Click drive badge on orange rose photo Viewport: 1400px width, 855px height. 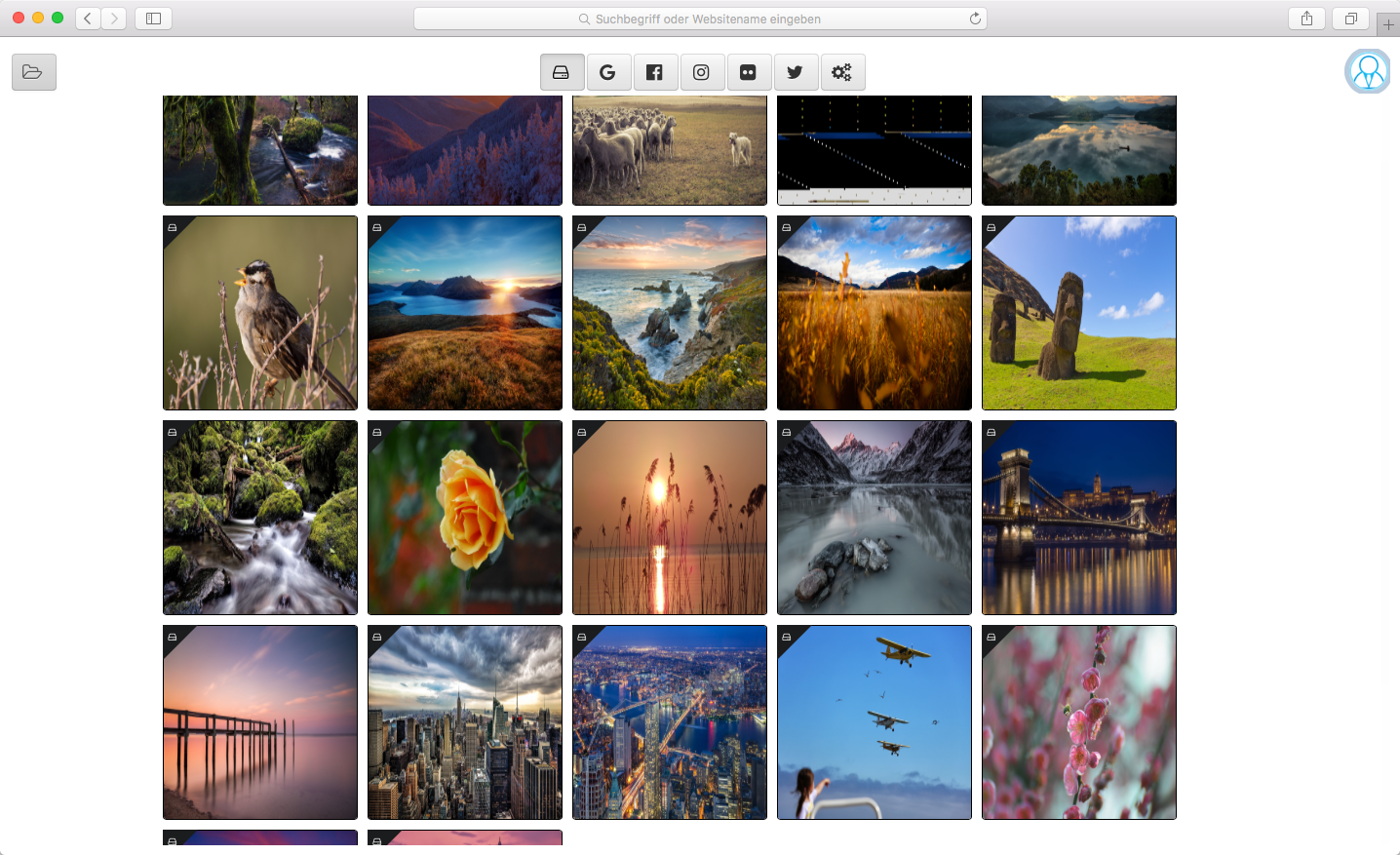pyautogui.click(x=377, y=432)
